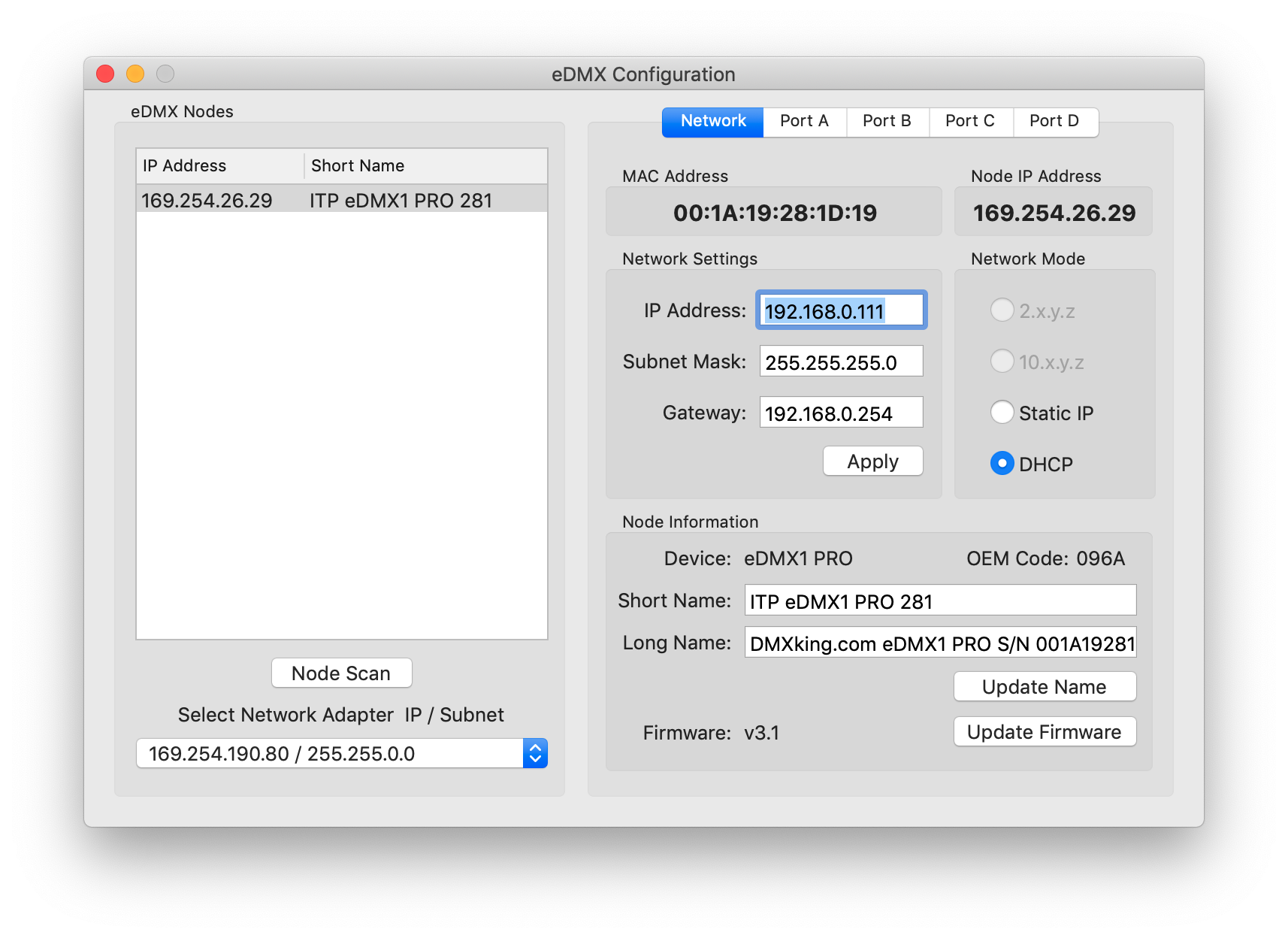Edit the Long Name field
The width and height of the screenshot is (1288, 938).
pyautogui.click(x=940, y=643)
